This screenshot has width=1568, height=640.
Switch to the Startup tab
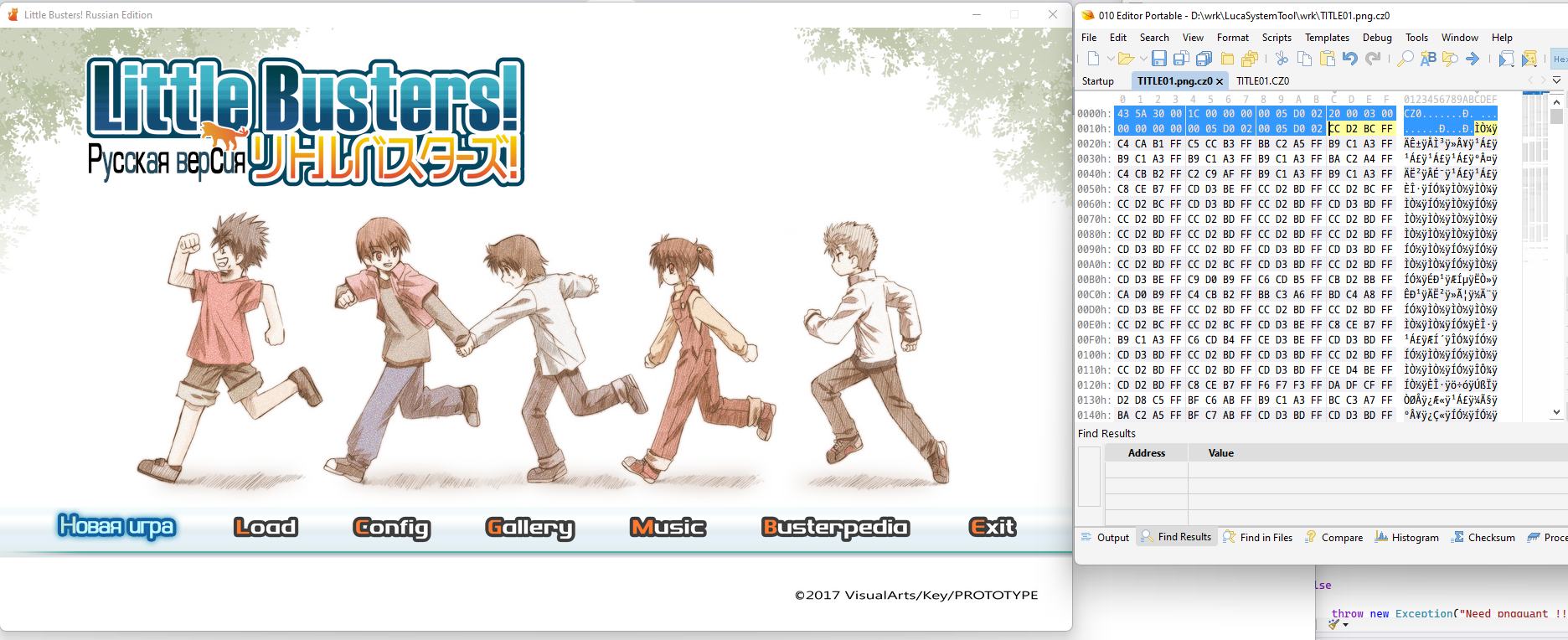tap(1098, 81)
